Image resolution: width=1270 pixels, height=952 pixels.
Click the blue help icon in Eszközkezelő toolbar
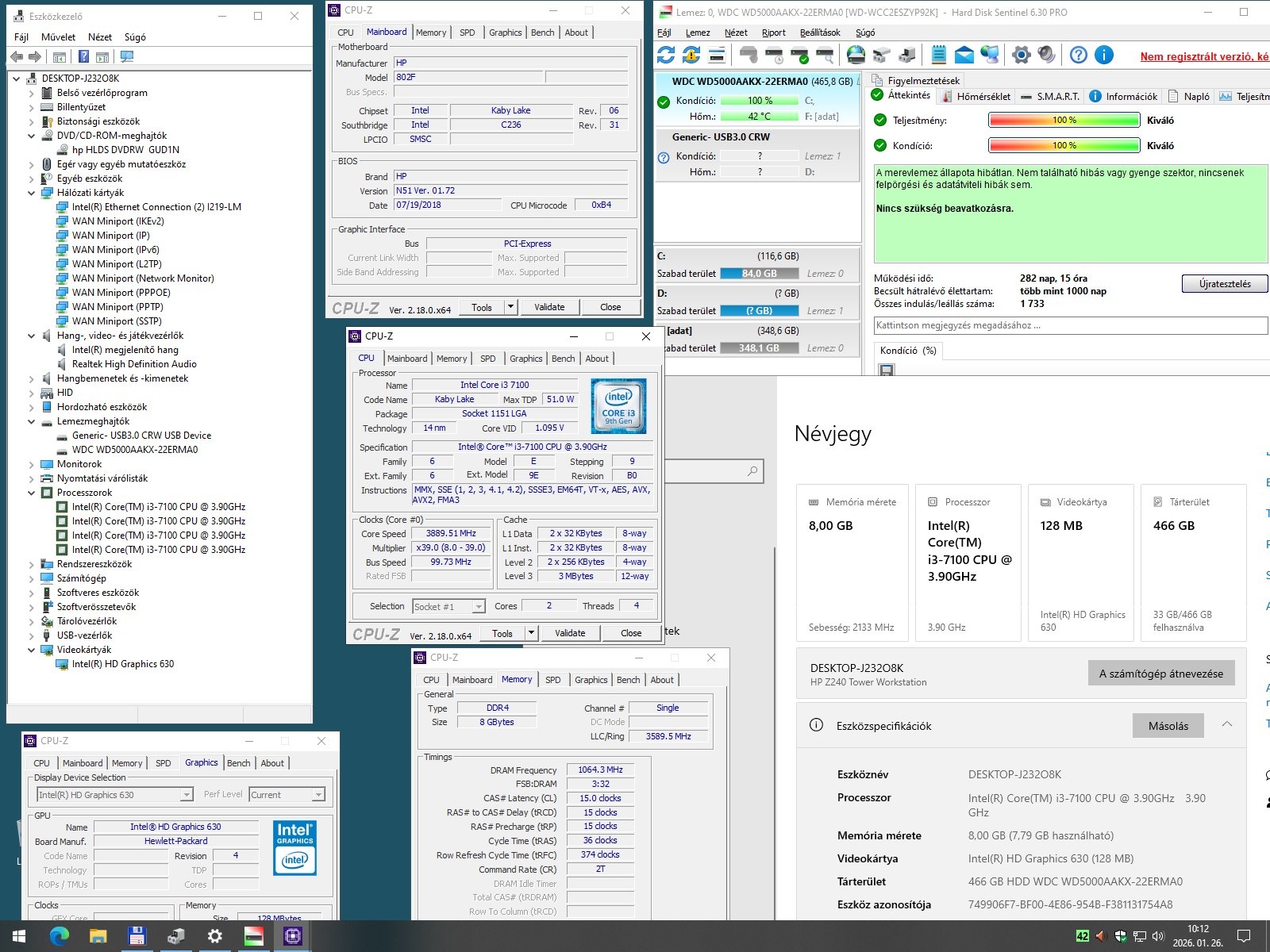pos(83,57)
